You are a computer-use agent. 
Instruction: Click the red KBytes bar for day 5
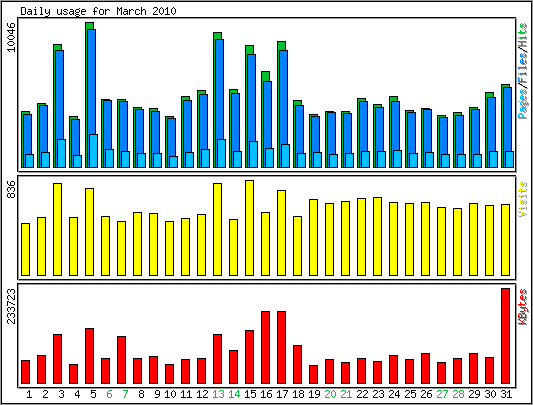89,356
